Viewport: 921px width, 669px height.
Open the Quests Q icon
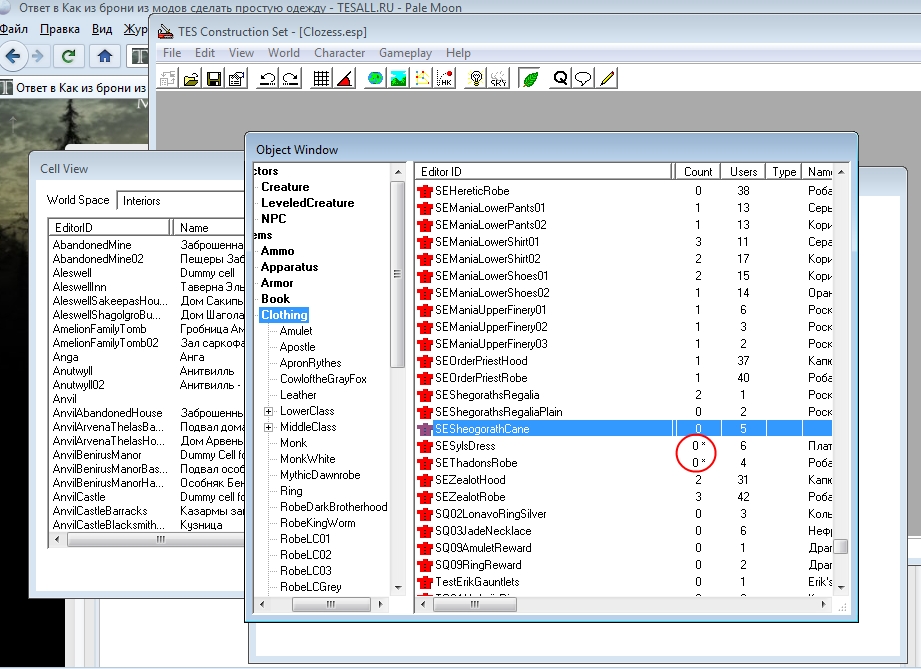[560, 79]
